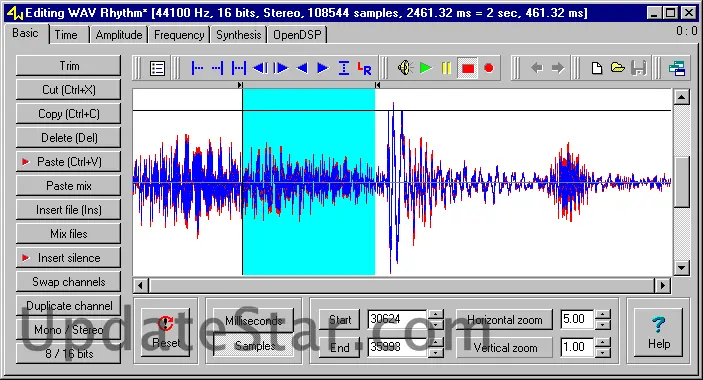The width and height of the screenshot is (703, 380).
Task: Click the Start button
Action: (339, 320)
